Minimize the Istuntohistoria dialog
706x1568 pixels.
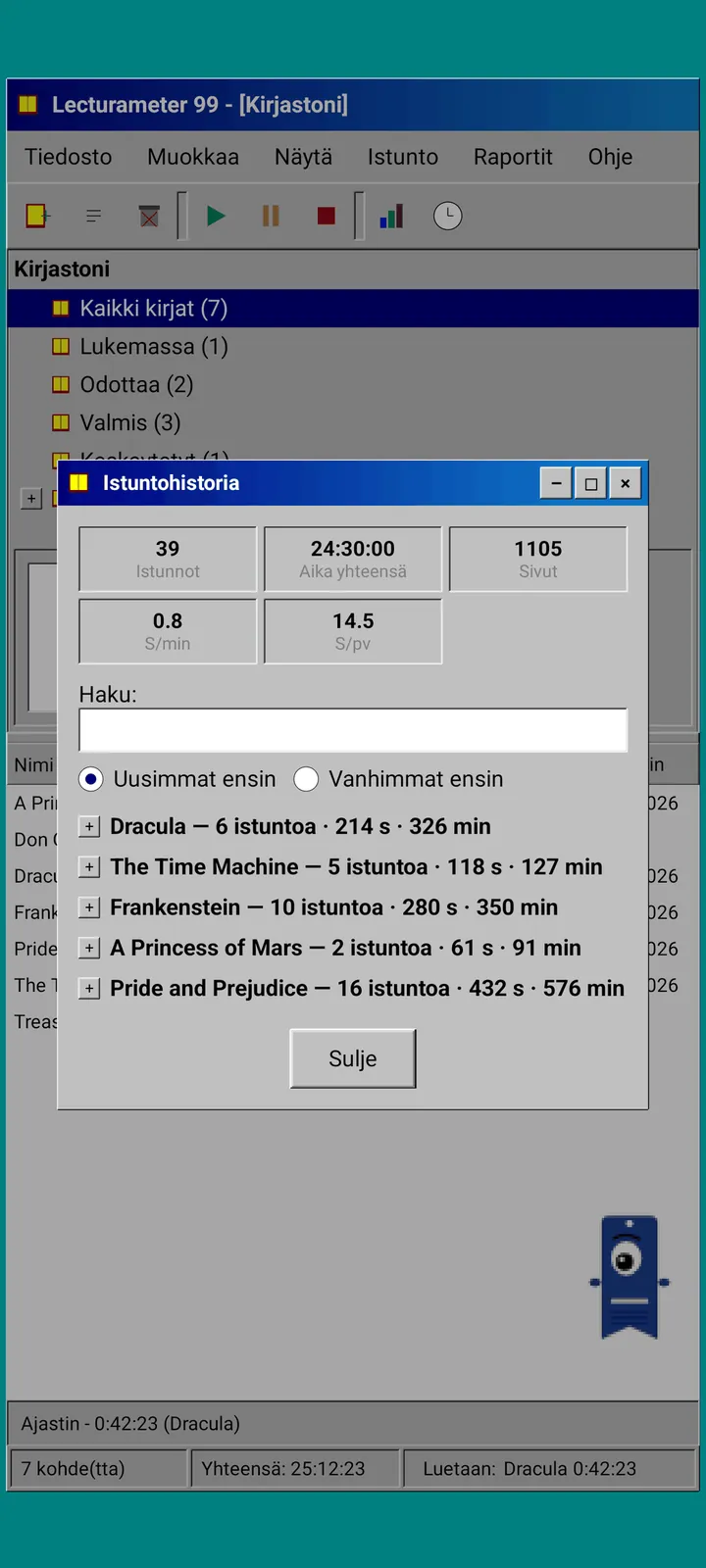coord(556,483)
